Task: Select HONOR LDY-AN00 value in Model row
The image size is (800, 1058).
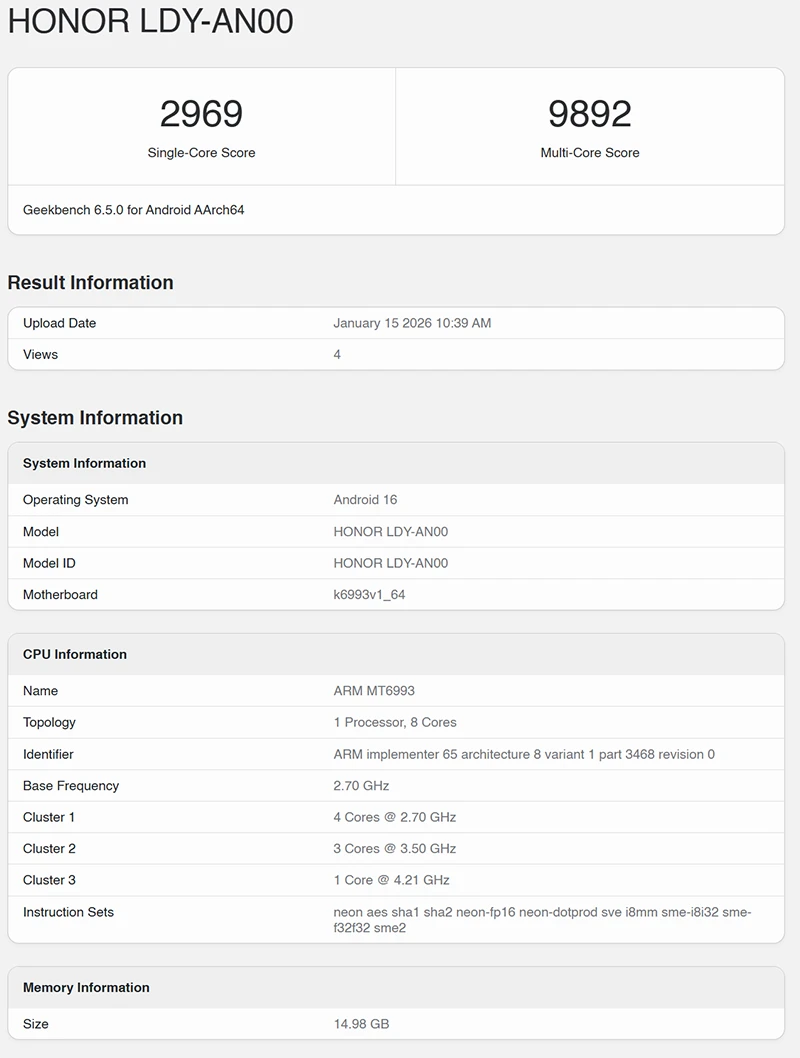Action: 391,532
